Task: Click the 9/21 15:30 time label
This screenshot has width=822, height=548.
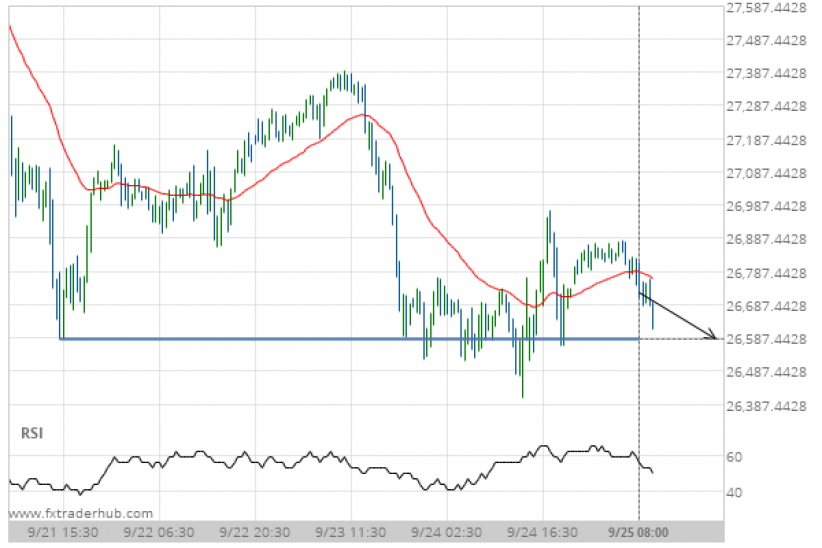Action: click(63, 533)
